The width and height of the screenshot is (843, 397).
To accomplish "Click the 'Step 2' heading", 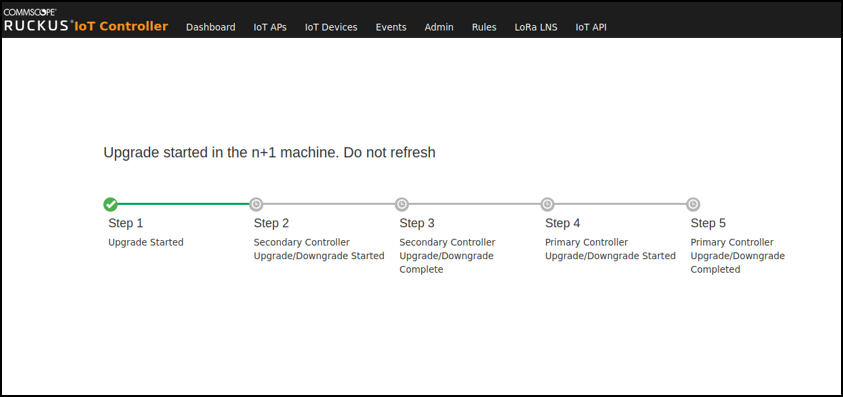I will (272, 223).
